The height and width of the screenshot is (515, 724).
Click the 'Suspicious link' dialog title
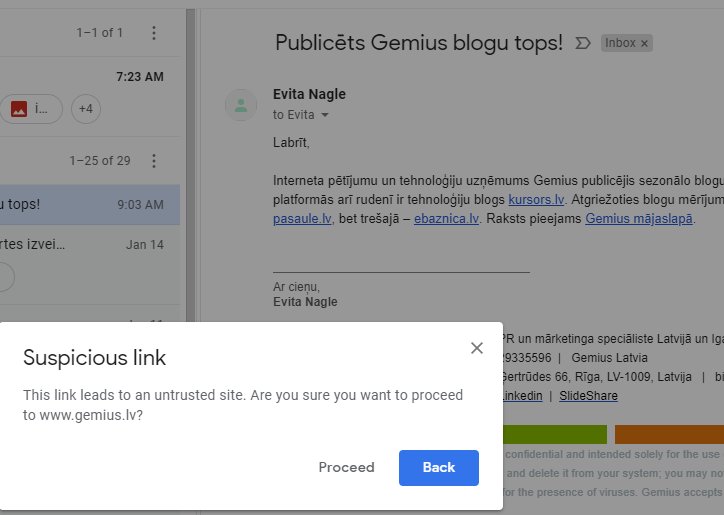click(x=94, y=358)
